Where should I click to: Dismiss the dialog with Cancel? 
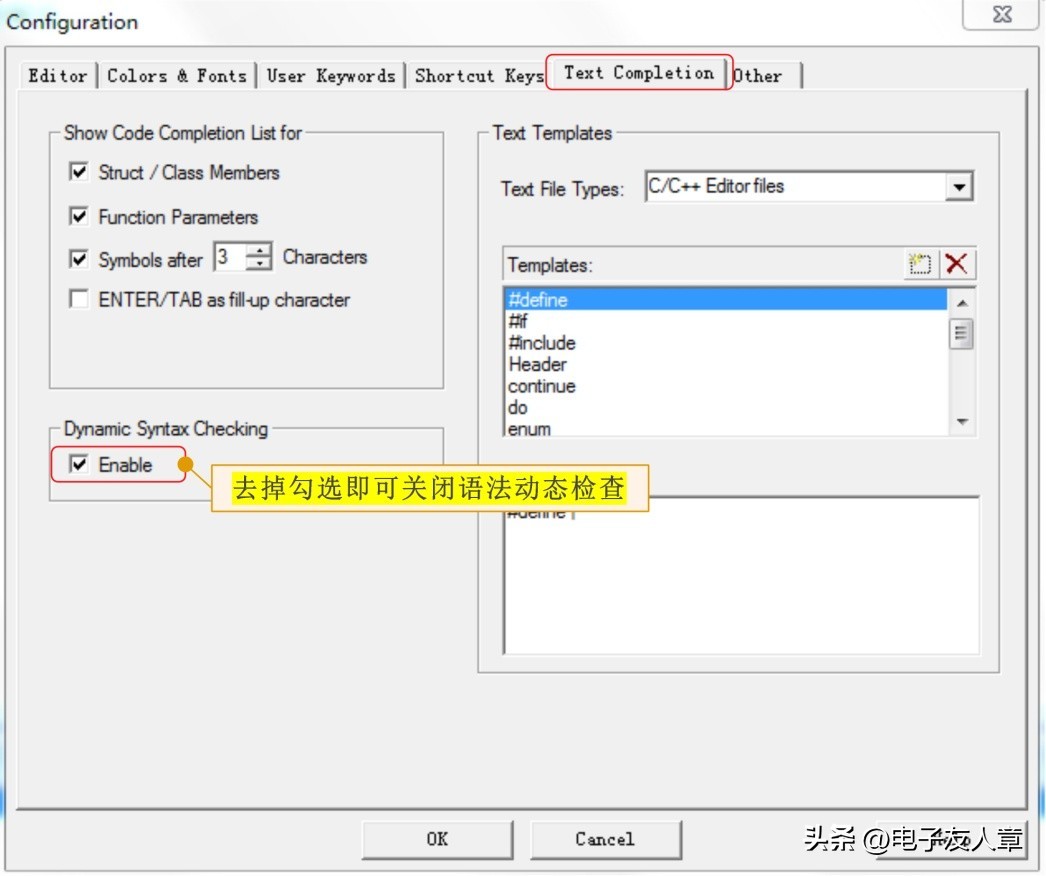[x=605, y=839]
